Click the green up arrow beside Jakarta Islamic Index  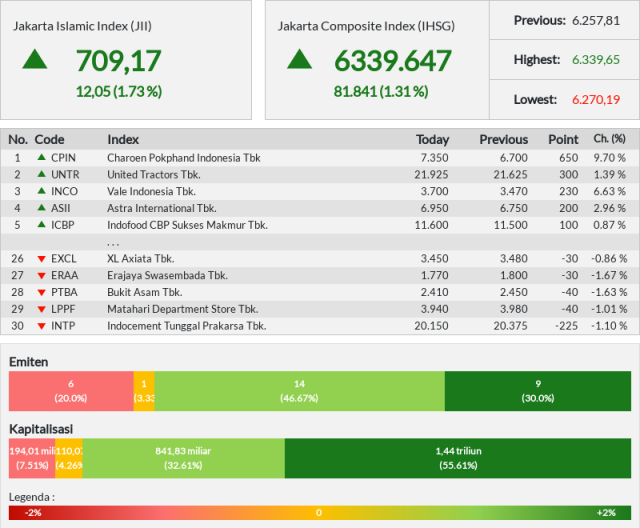[x=35, y=59]
